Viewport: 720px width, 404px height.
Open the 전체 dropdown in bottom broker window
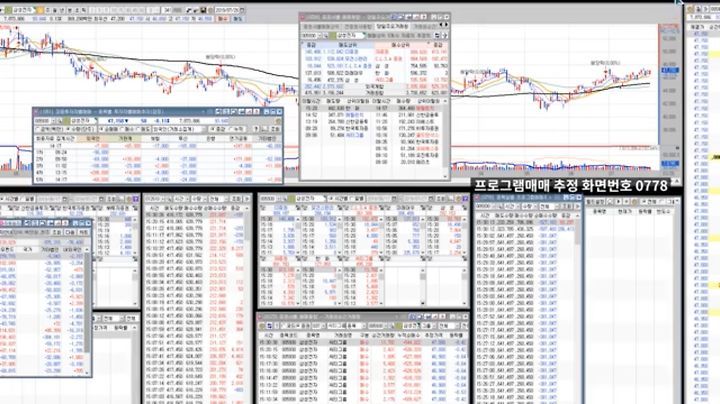(x=450, y=326)
